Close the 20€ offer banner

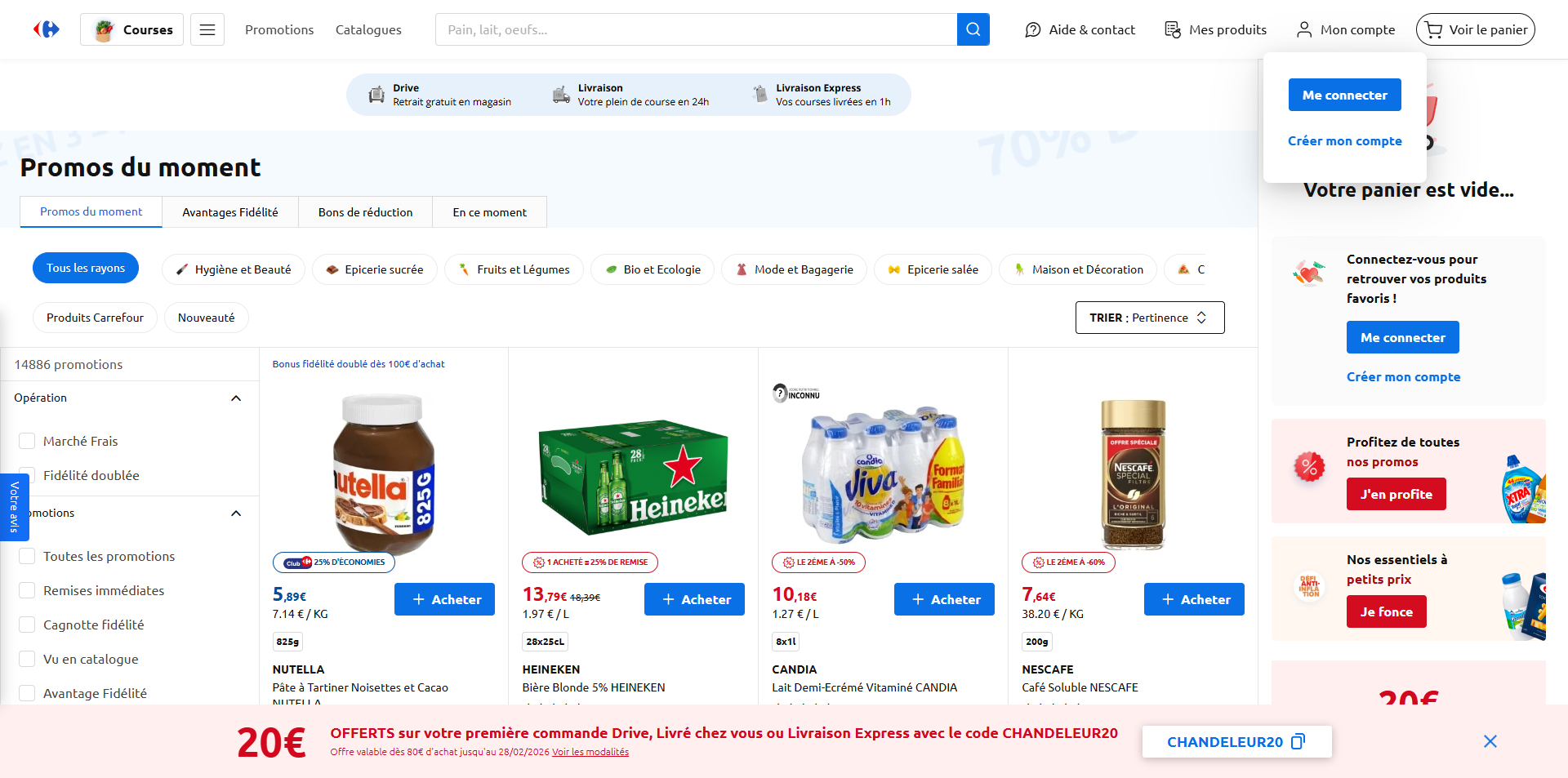pos(1490,741)
